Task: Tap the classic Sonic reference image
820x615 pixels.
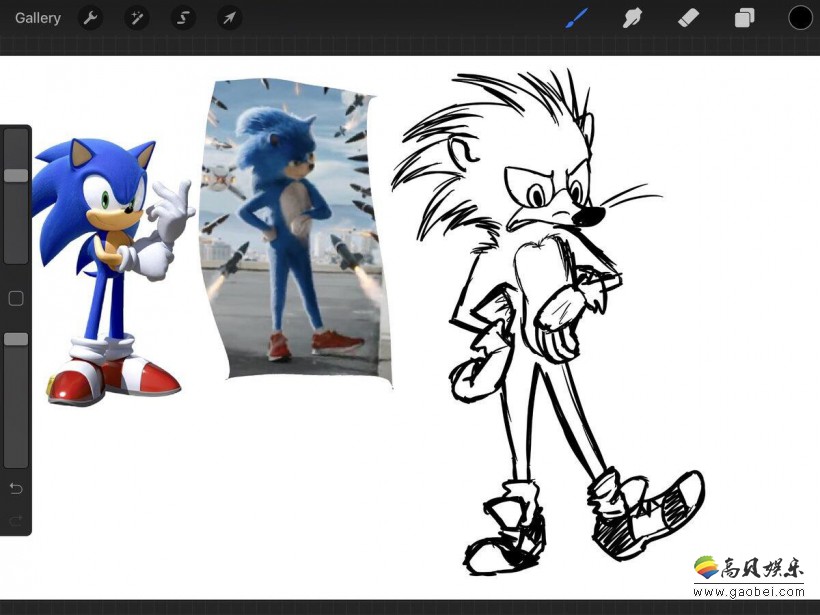Action: tap(112, 271)
